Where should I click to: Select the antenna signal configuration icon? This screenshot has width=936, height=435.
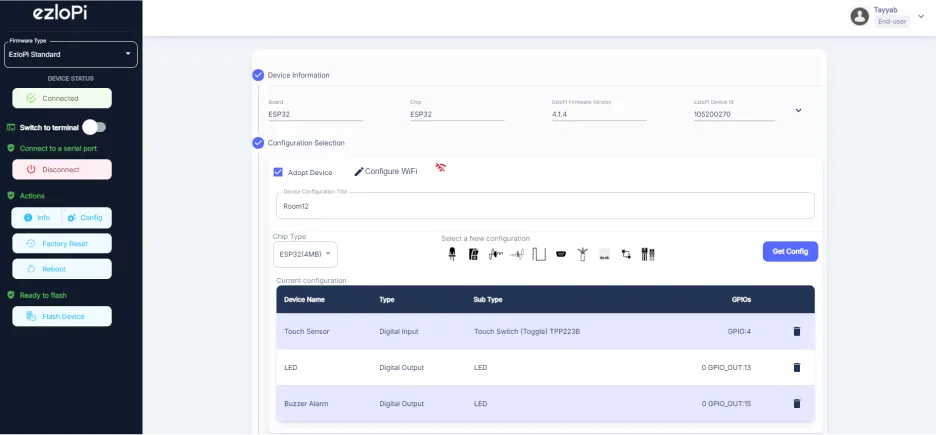[582, 254]
